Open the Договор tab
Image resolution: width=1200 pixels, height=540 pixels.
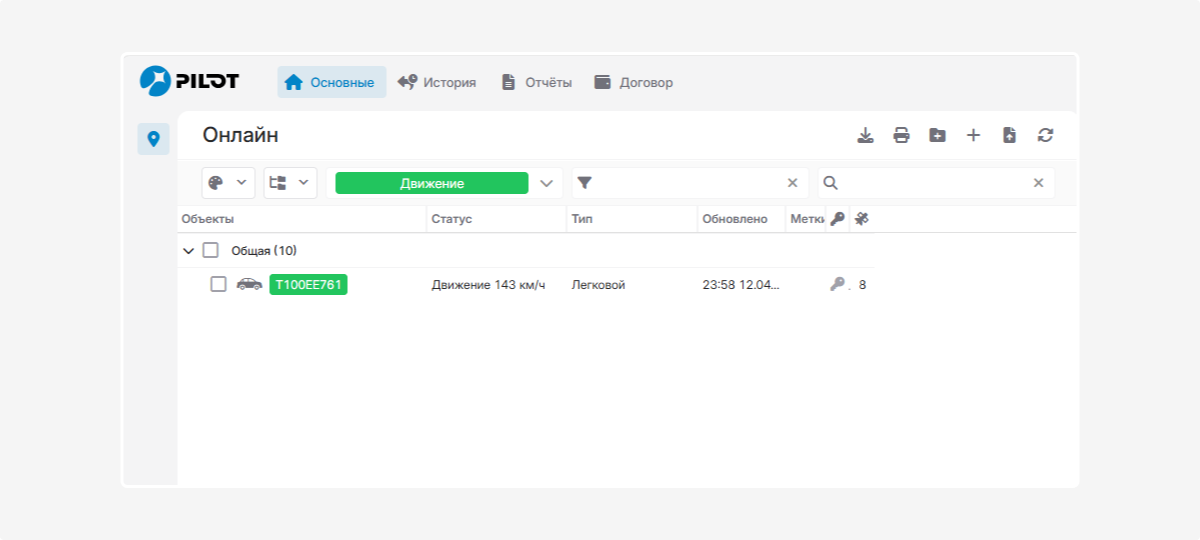point(633,82)
